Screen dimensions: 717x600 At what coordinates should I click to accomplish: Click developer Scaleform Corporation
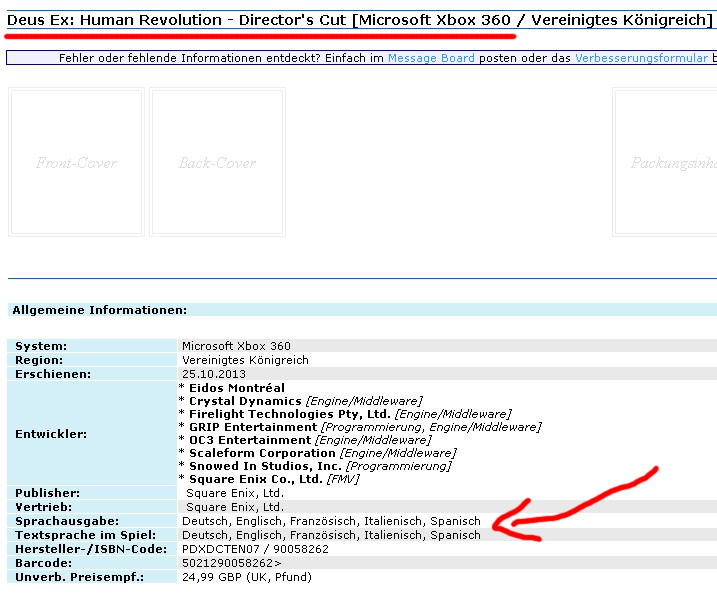(262, 453)
